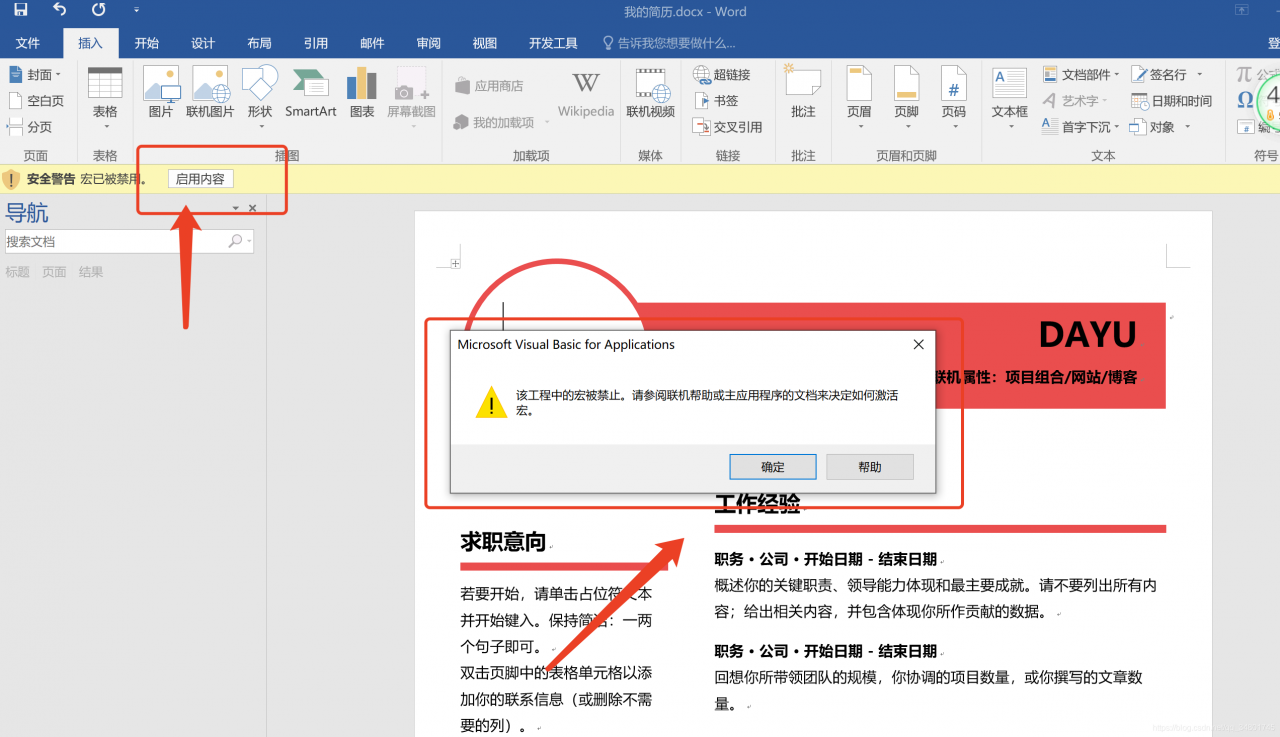Image resolution: width=1280 pixels, height=737 pixels.
Task: Insert an object using 对象
Action: [x=1160, y=127]
